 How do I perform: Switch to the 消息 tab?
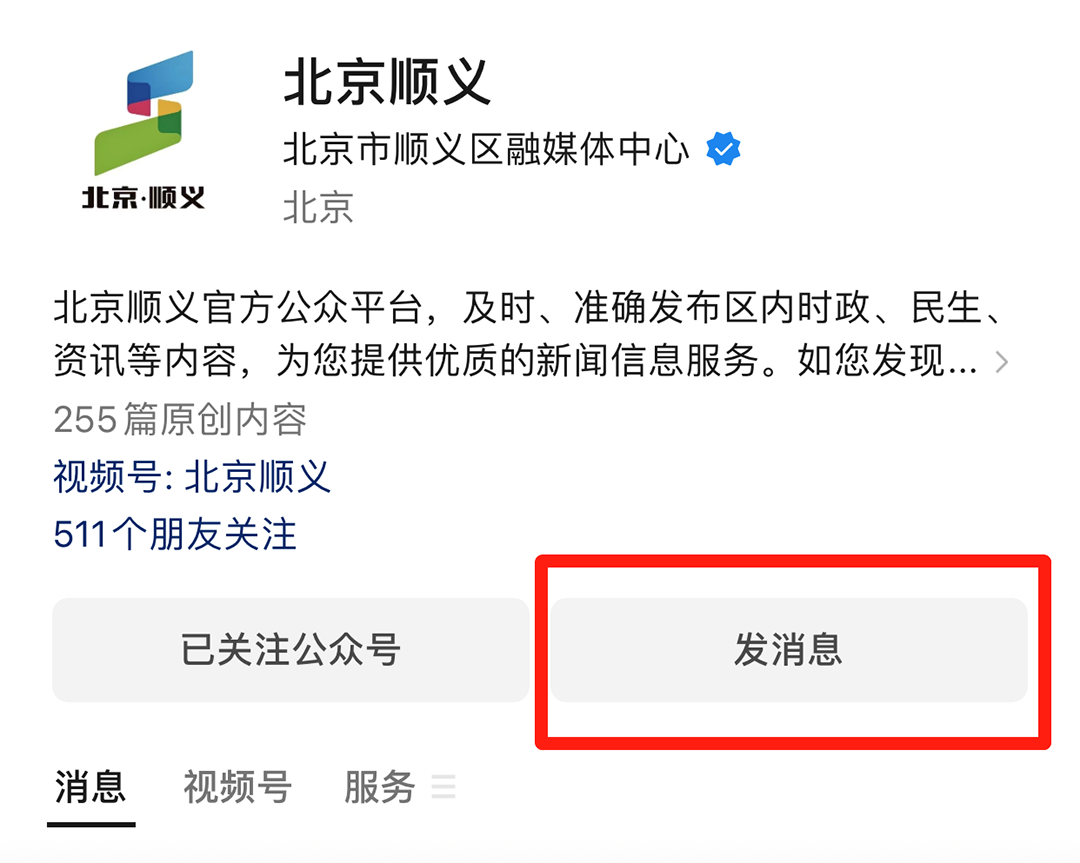click(x=90, y=786)
